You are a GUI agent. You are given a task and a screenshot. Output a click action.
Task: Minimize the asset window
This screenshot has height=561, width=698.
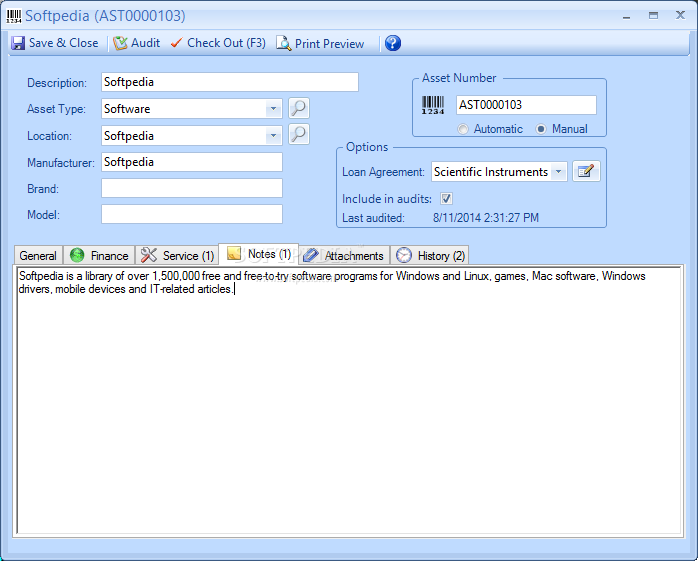pyautogui.click(x=626, y=16)
